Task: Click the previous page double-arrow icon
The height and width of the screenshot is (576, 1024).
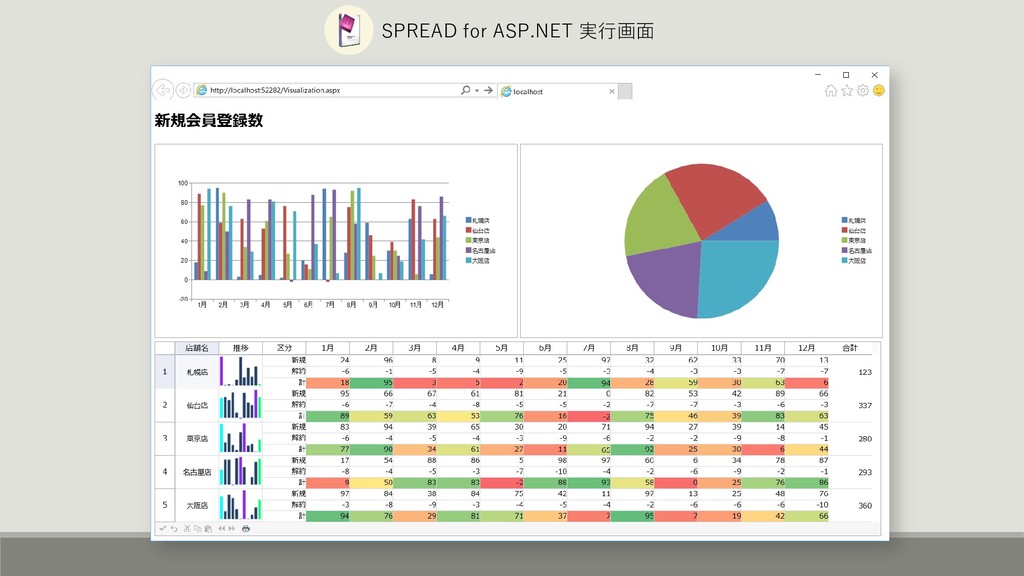Action: coord(222,528)
